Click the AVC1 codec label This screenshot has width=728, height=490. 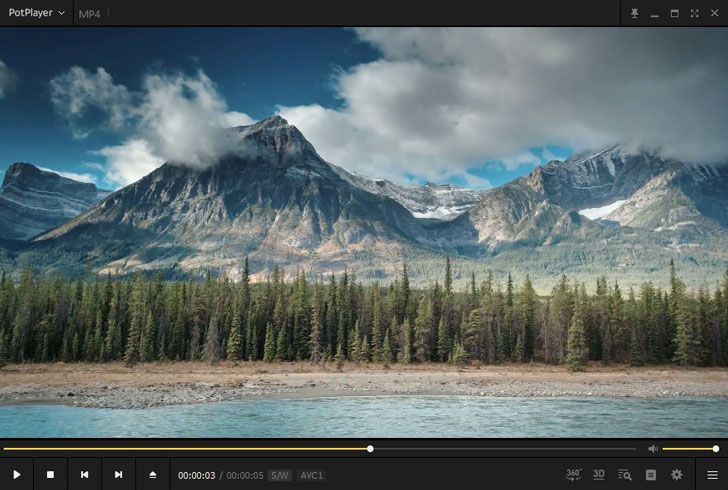pos(311,476)
